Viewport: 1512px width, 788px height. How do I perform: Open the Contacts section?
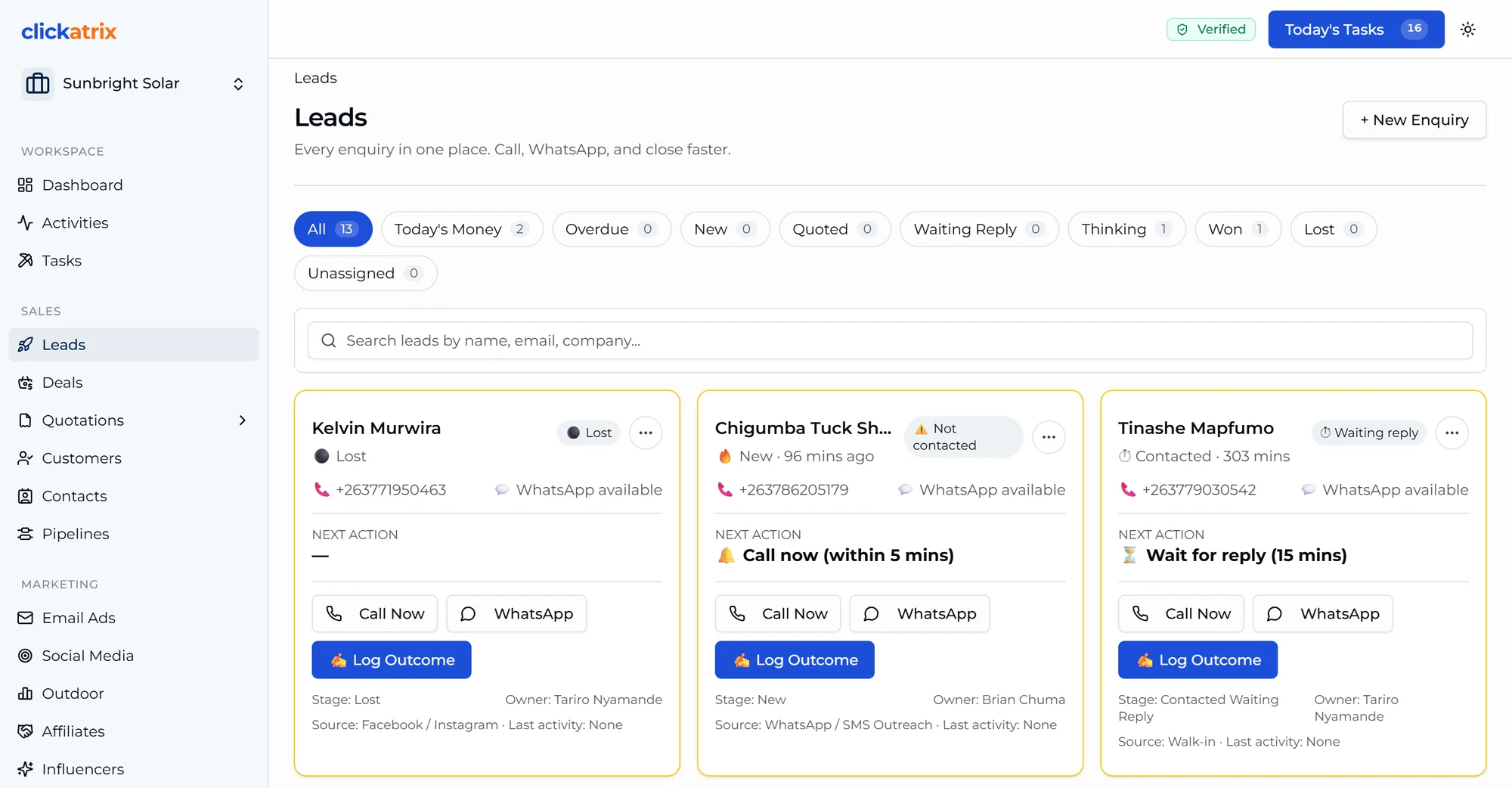click(134, 496)
